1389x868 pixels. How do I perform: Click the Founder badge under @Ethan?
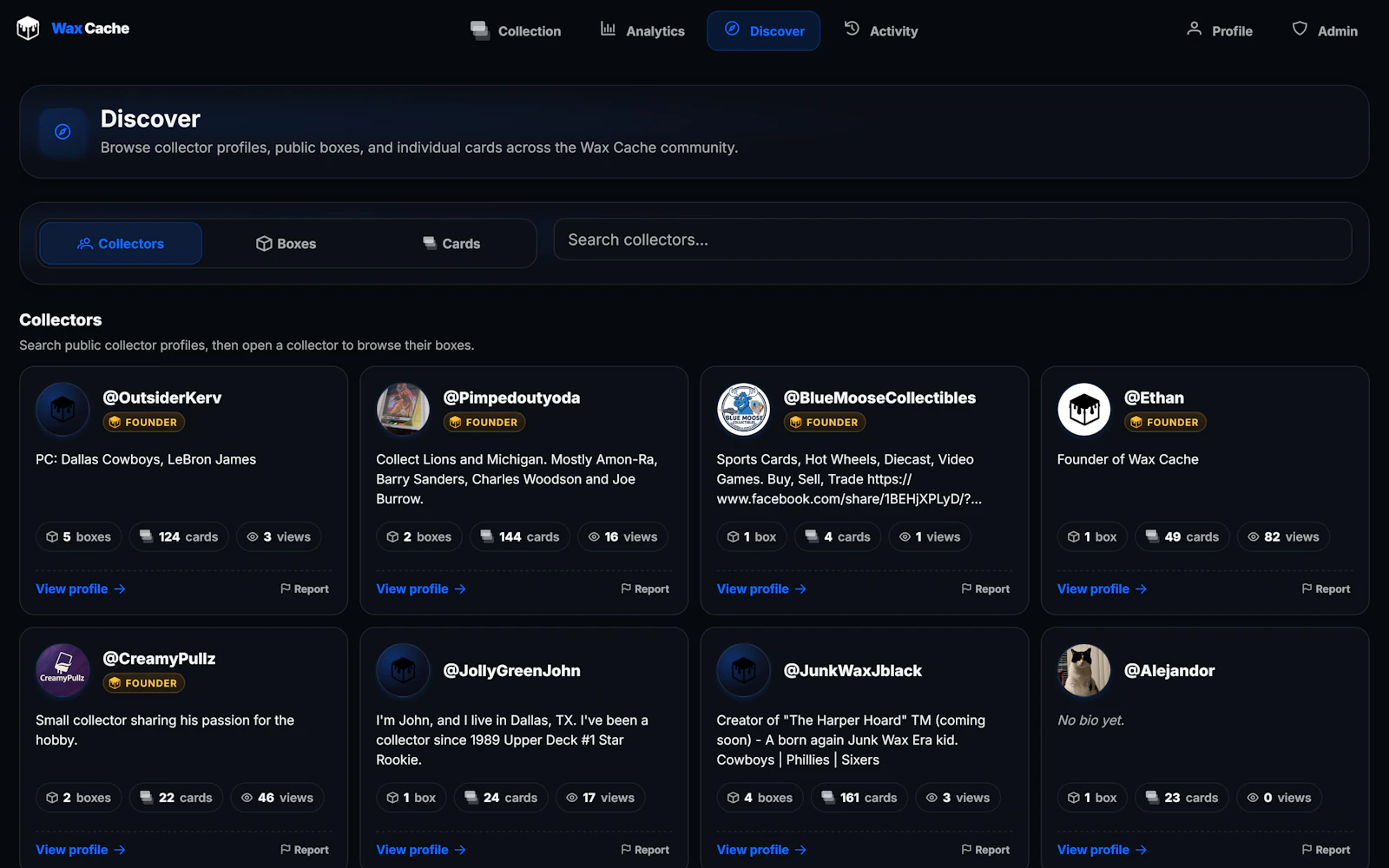click(x=1165, y=423)
